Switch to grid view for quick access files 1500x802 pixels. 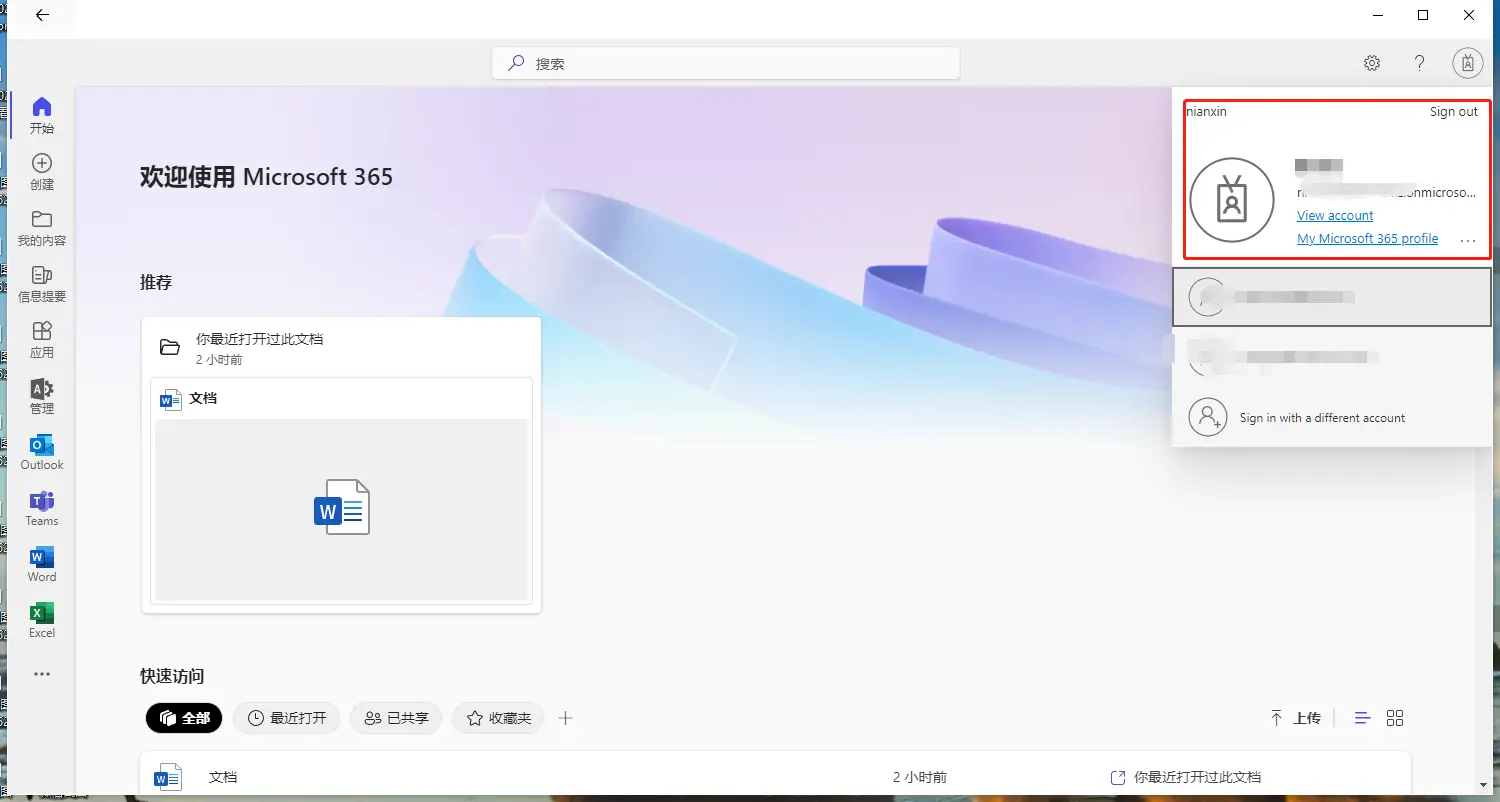pos(1394,717)
